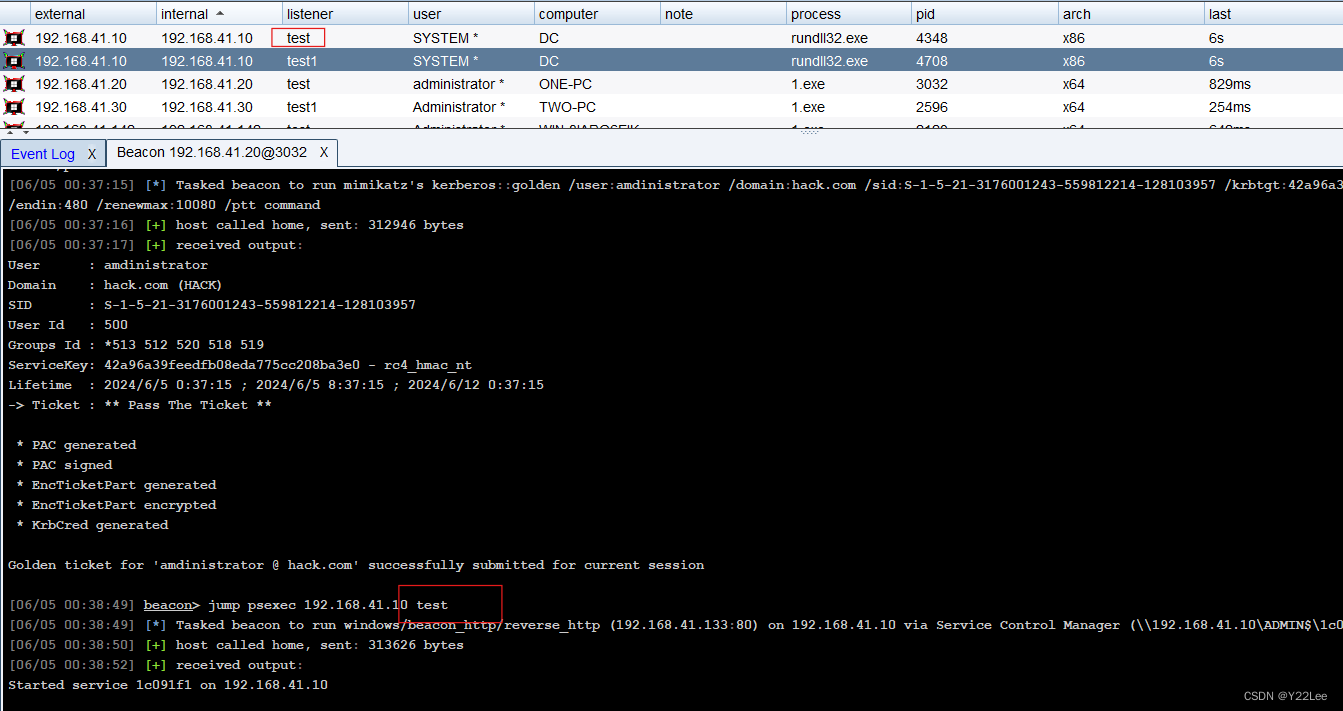This screenshot has width=1343, height=711.
Task: Close the Beacon 192.168.41.20@3032 tab
Action: (324, 152)
